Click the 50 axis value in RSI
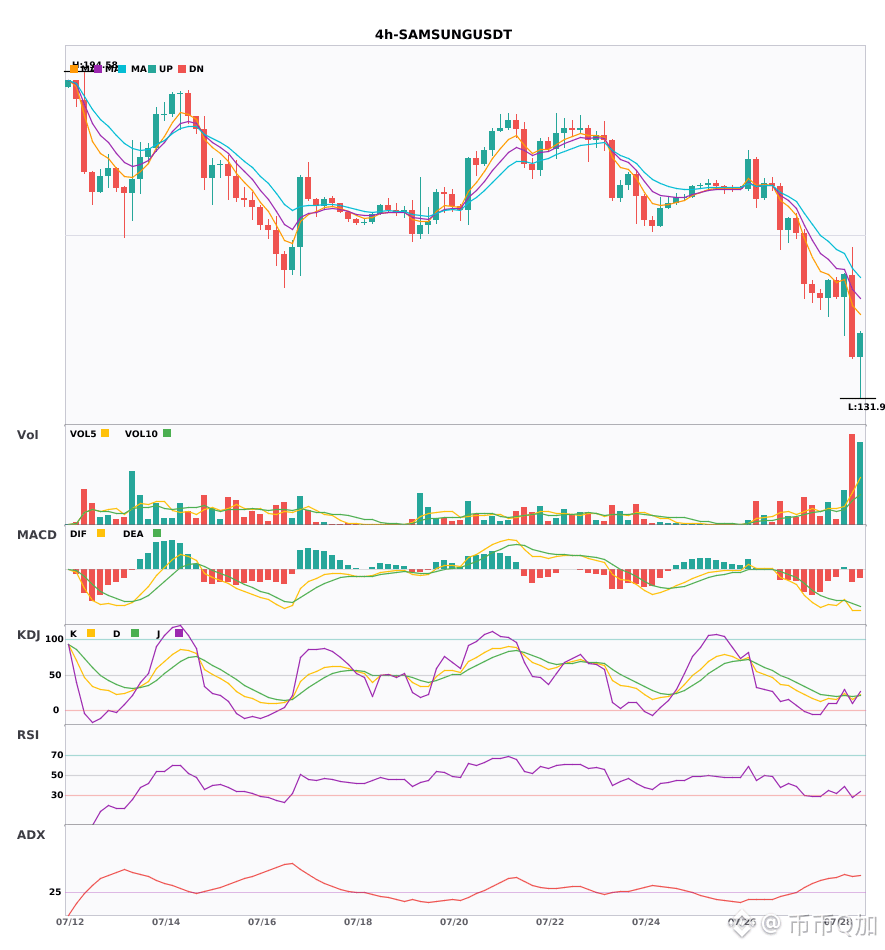 [x=57, y=775]
